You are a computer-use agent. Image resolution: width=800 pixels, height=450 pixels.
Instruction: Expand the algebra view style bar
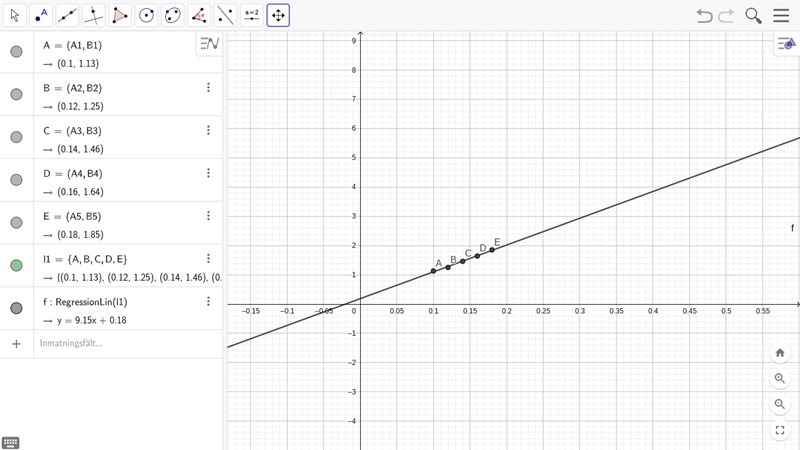tap(208, 43)
